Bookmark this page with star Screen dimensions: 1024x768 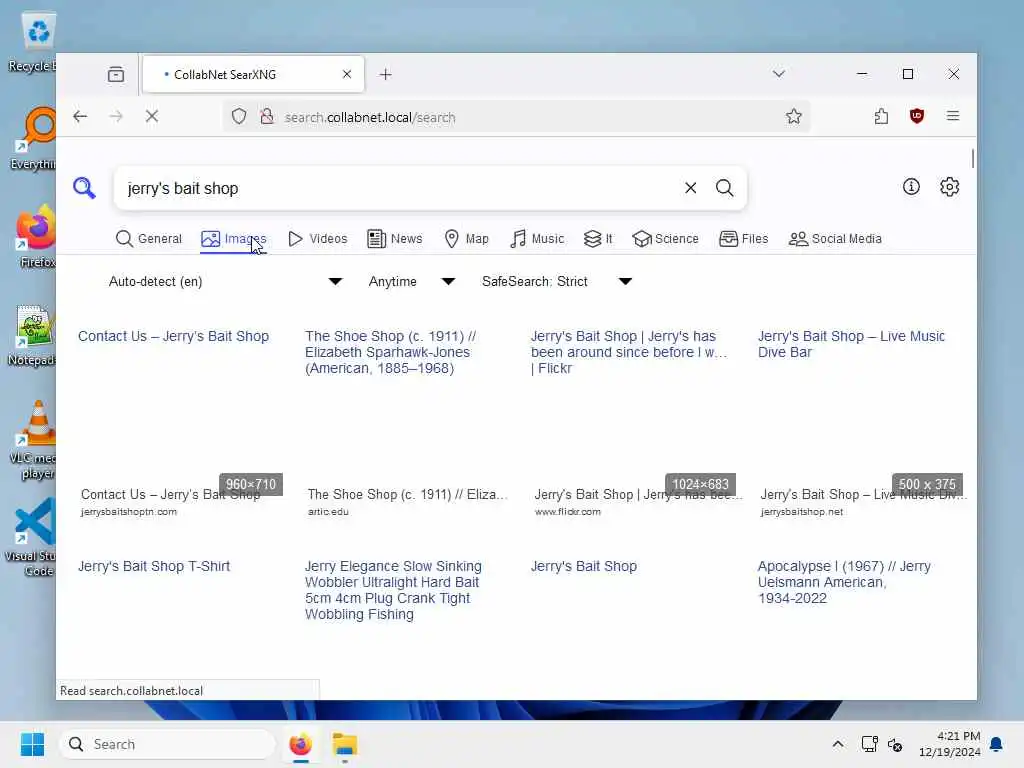pos(793,116)
